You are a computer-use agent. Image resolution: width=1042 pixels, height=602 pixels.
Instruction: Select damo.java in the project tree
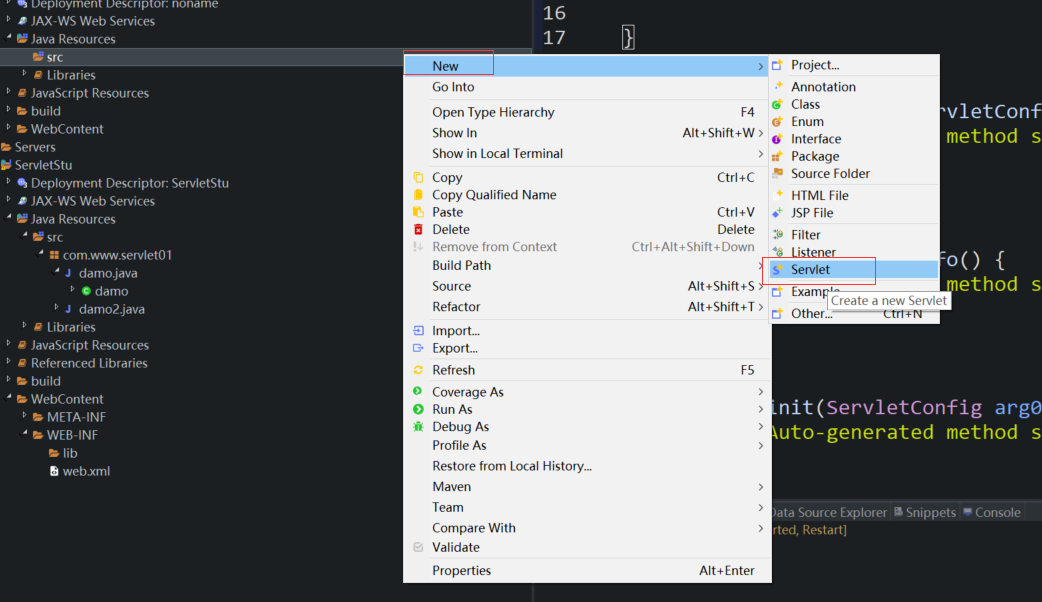click(108, 273)
